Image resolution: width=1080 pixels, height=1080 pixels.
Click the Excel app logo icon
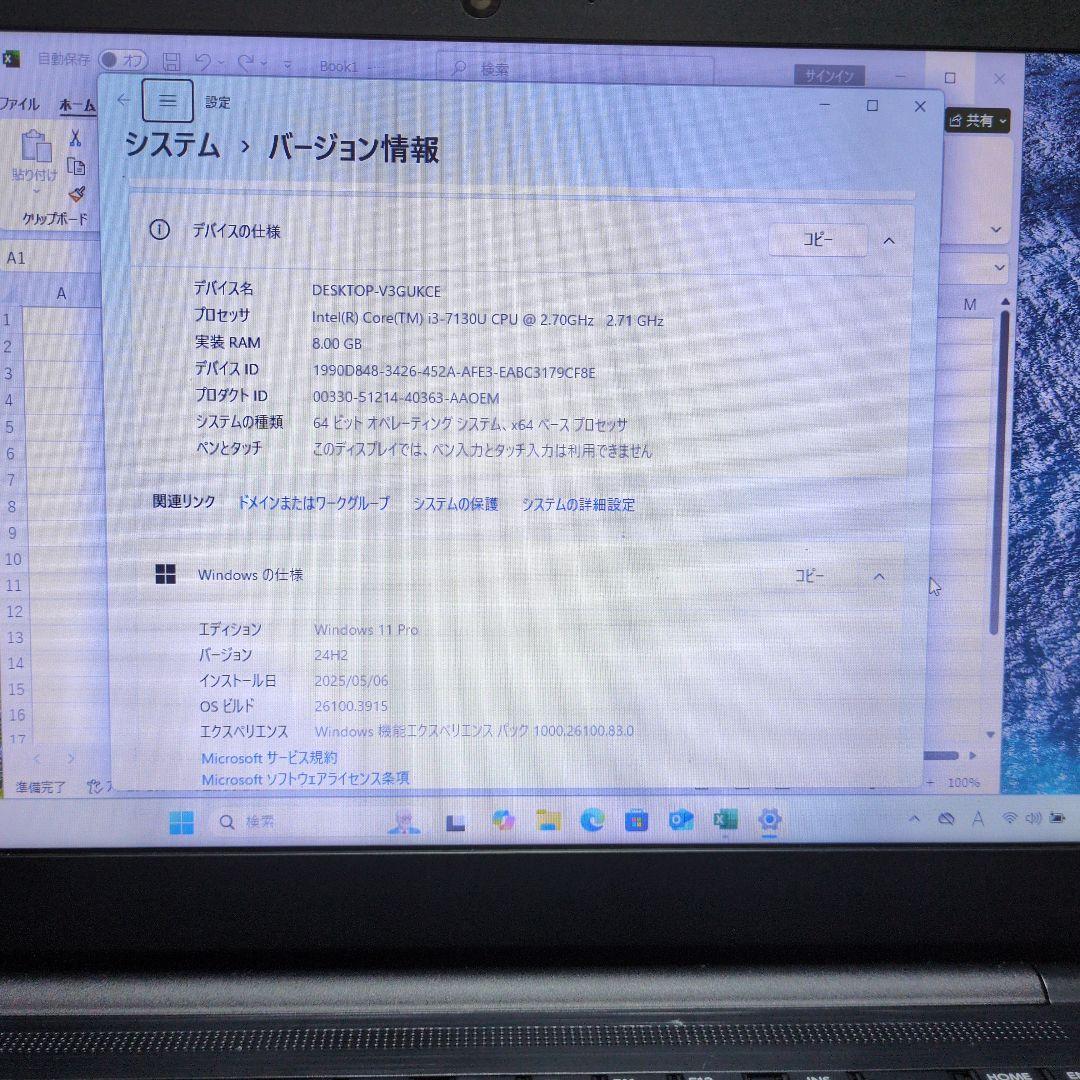pyautogui.click(x=10, y=59)
